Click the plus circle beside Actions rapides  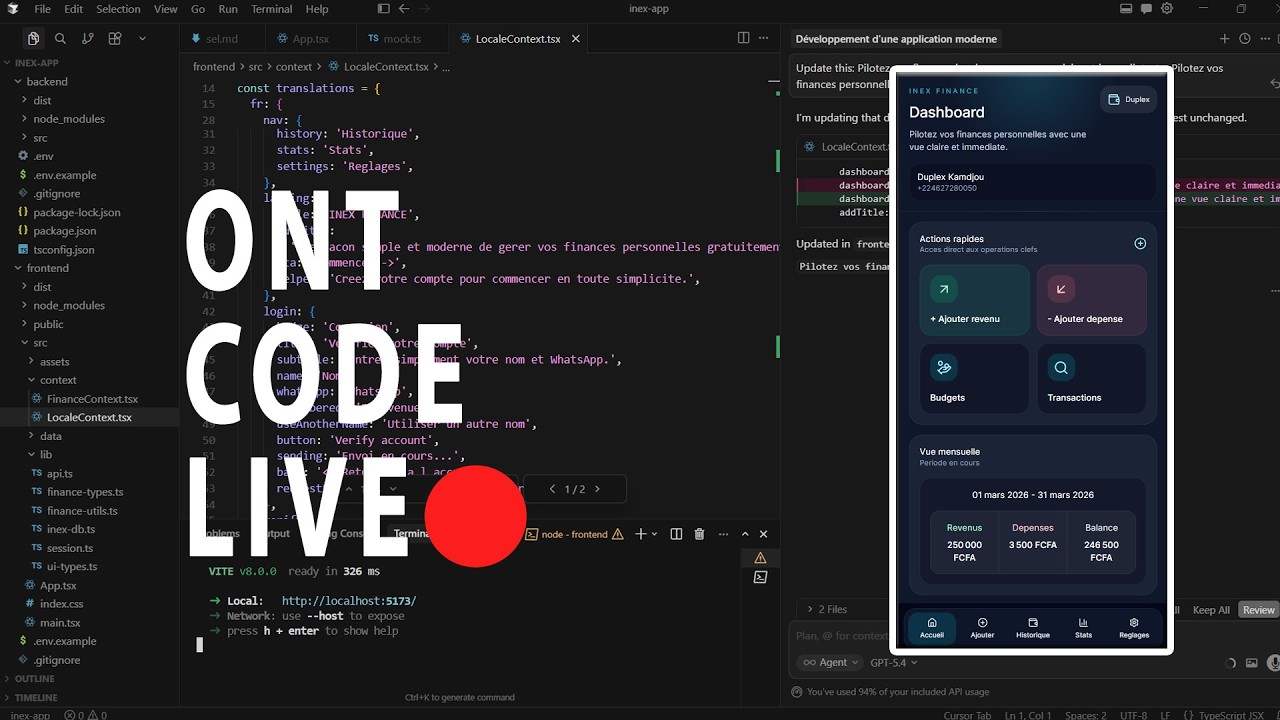(1140, 243)
